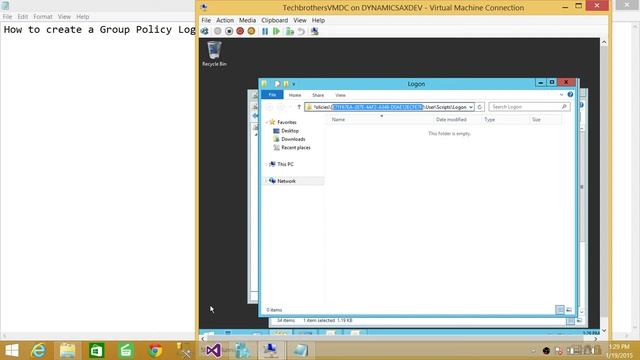Open the File tab in Logon explorer window
640x360 pixels.
pos(272,95)
